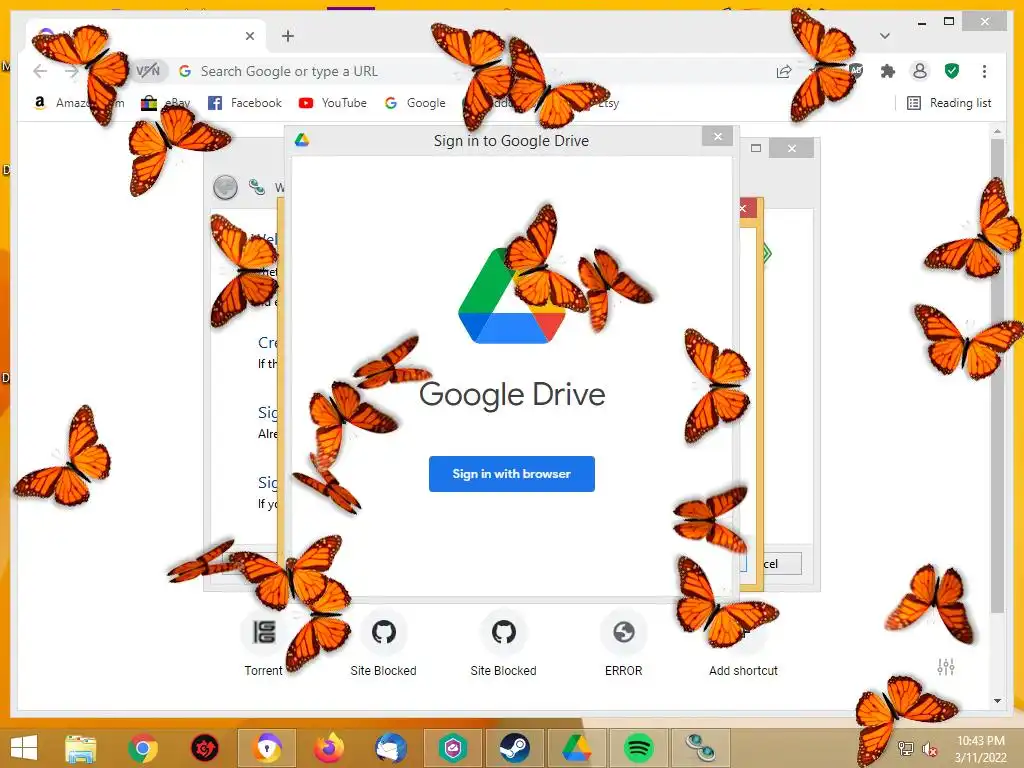Viewport: 1024px width, 768px height.
Task: Click the browser vertical scrollbar
Action: 997,376
